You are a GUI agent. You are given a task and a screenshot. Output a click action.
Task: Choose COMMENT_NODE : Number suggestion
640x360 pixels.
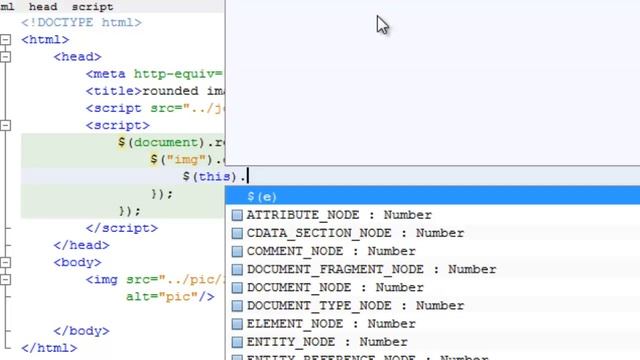(433, 251)
